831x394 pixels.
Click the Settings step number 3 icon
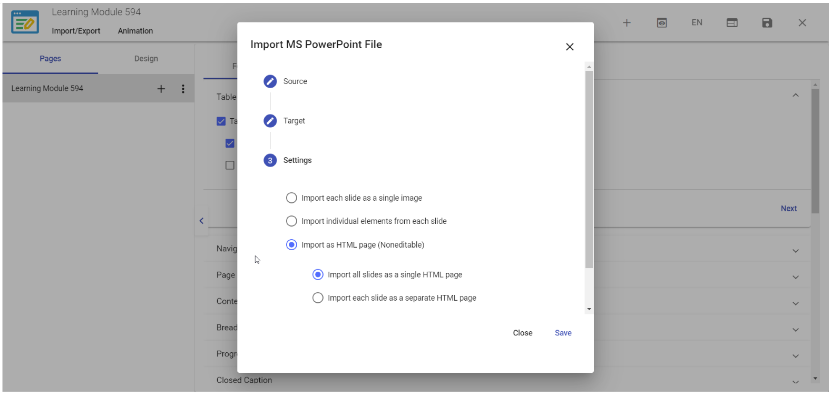[x=270, y=160]
